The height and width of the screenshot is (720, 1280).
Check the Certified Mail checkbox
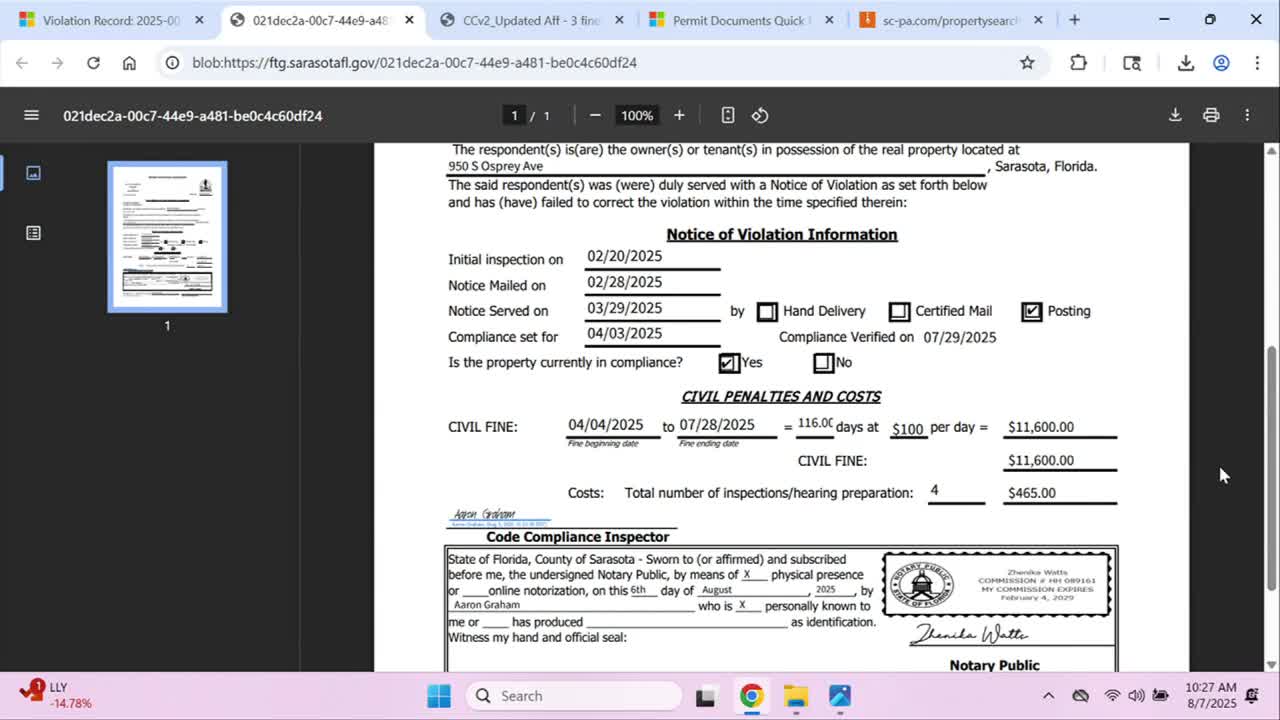pyautogui.click(x=899, y=312)
